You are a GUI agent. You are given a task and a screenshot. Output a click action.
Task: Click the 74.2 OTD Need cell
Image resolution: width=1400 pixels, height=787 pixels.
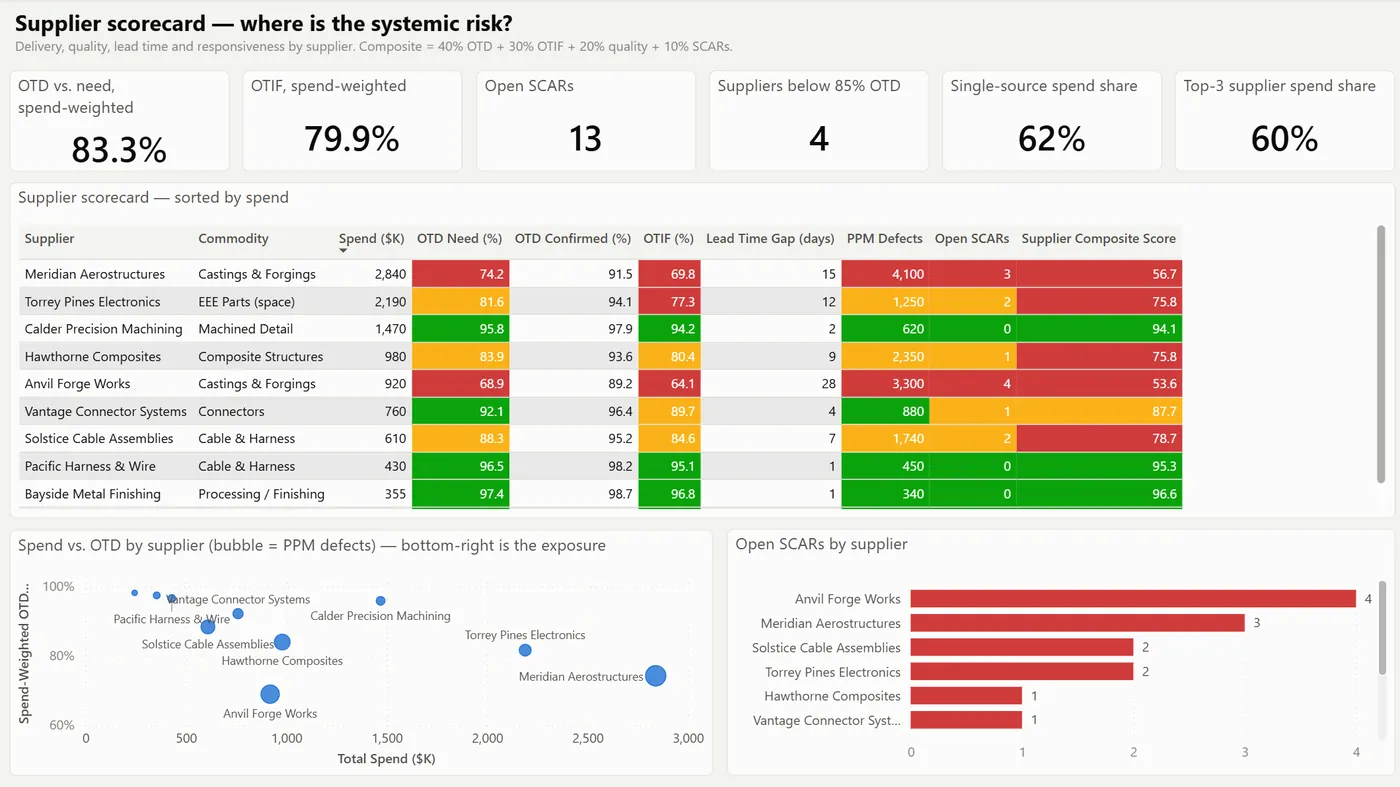point(461,274)
